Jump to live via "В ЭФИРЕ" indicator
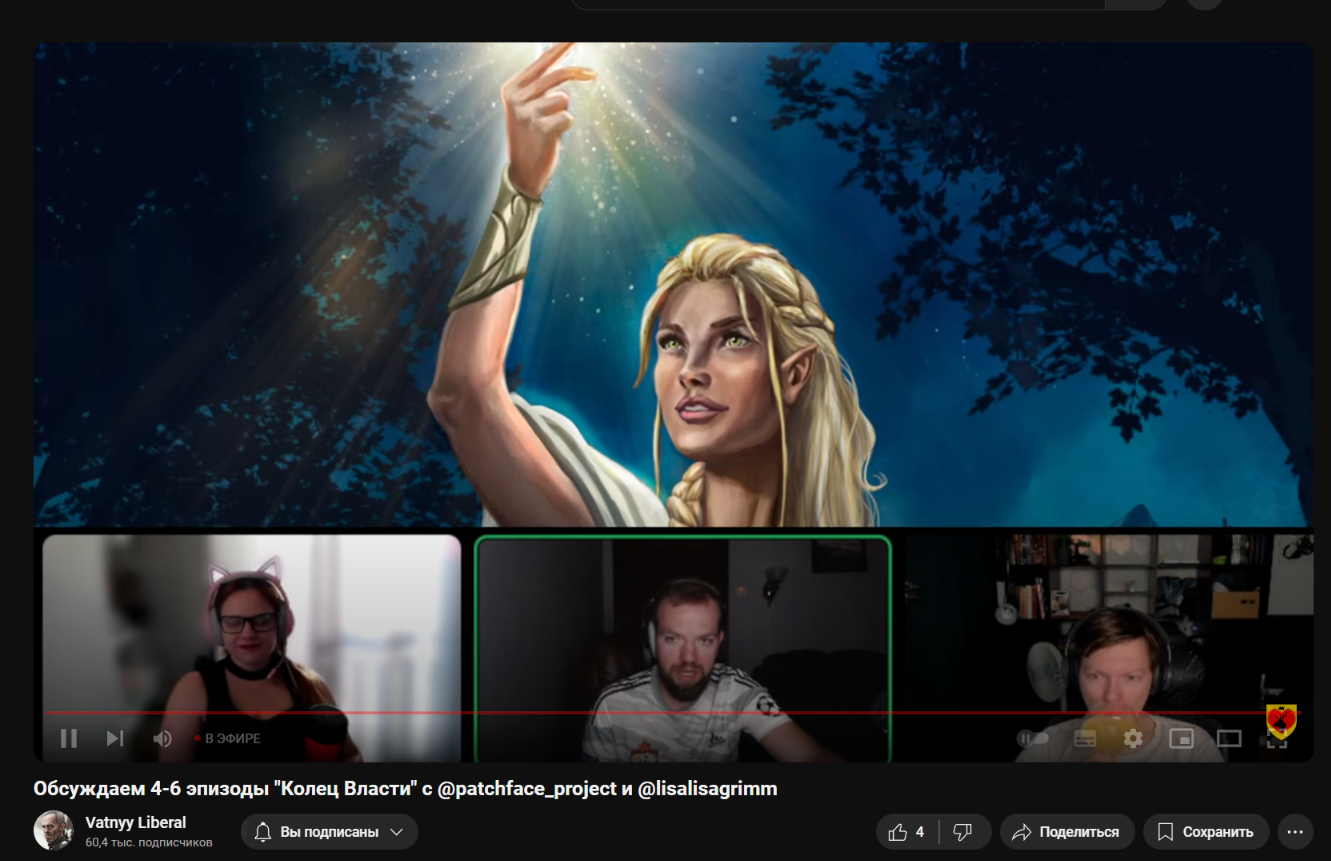 click(x=228, y=739)
